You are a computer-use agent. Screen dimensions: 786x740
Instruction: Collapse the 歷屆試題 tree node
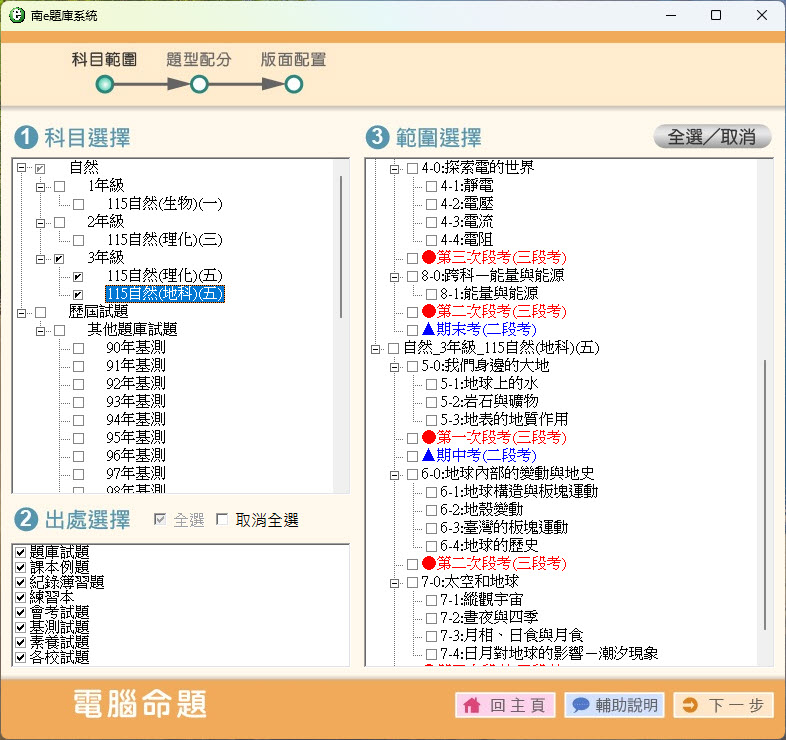coord(21,313)
